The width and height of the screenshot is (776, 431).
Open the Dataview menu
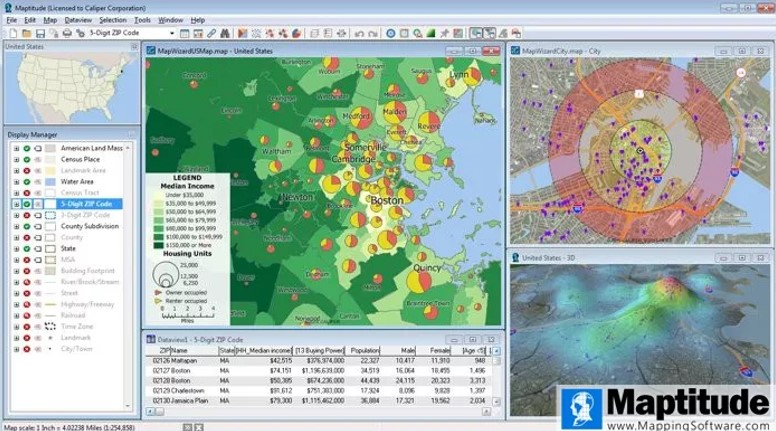point(78,20)
